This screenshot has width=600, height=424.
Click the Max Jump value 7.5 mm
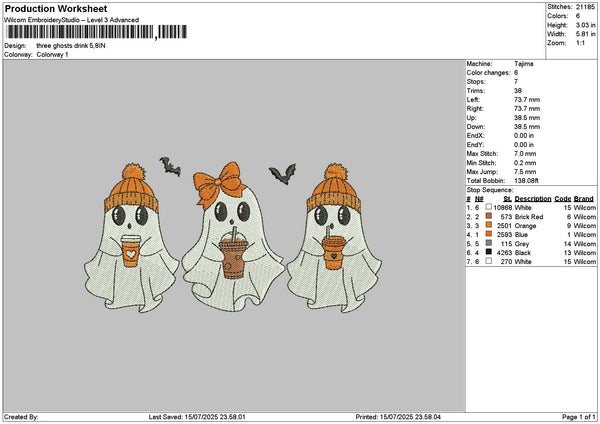[x=525, y=171]
